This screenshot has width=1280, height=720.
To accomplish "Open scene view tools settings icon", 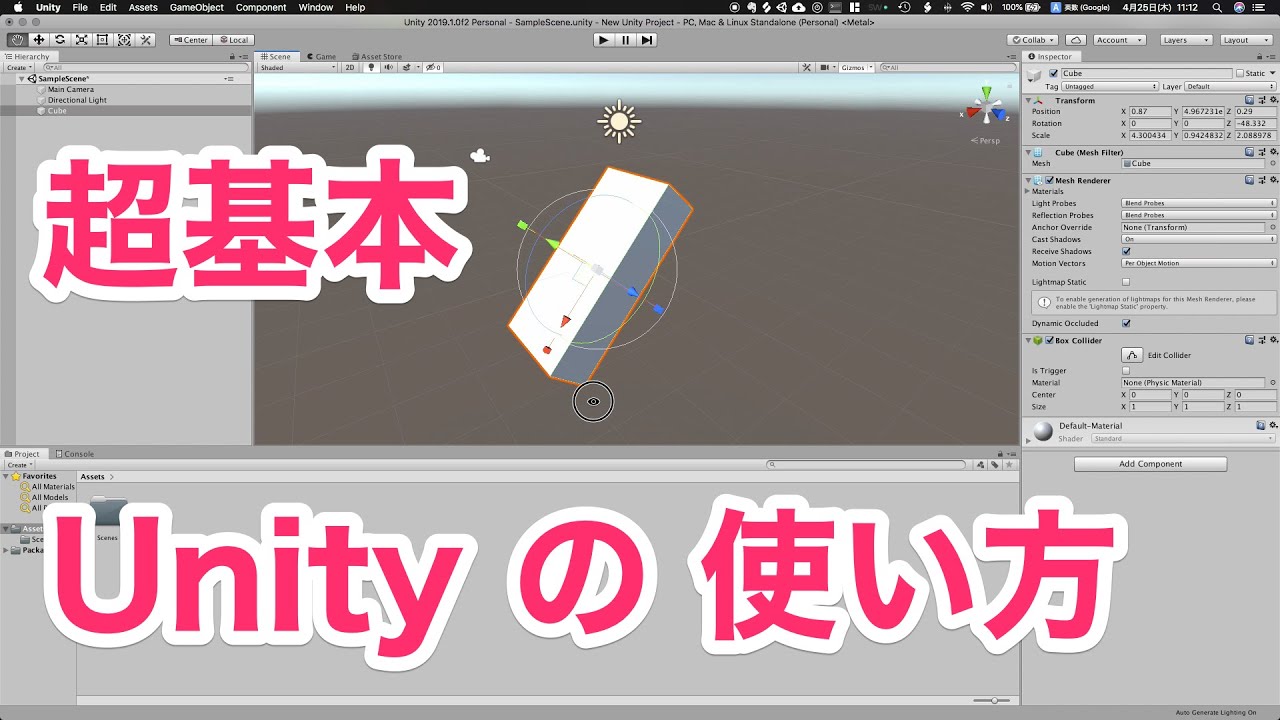I will tap(807, 68).
